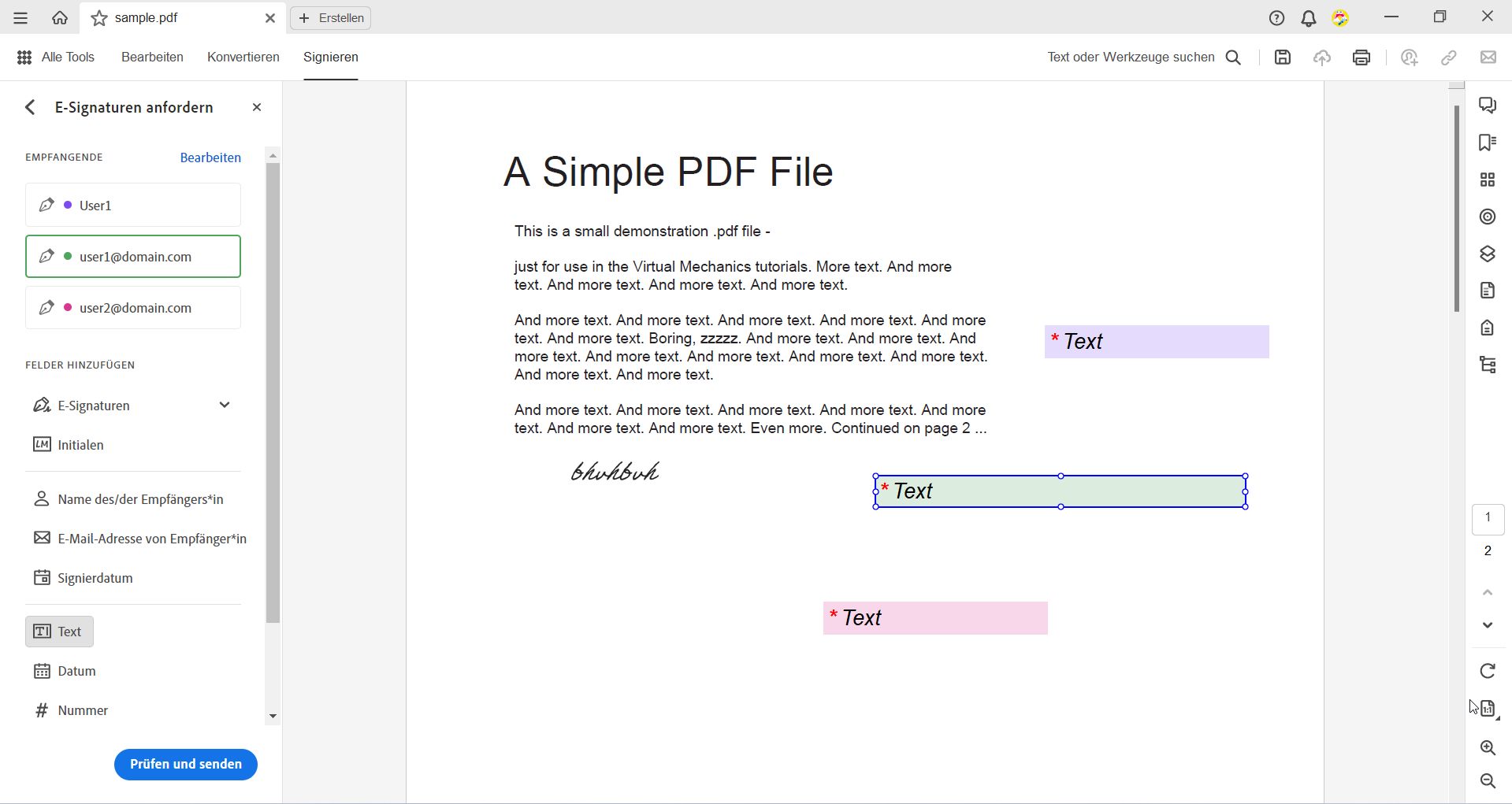Zoom out of the document
The image size is (1512, 804).
[x=1488, y=781]
